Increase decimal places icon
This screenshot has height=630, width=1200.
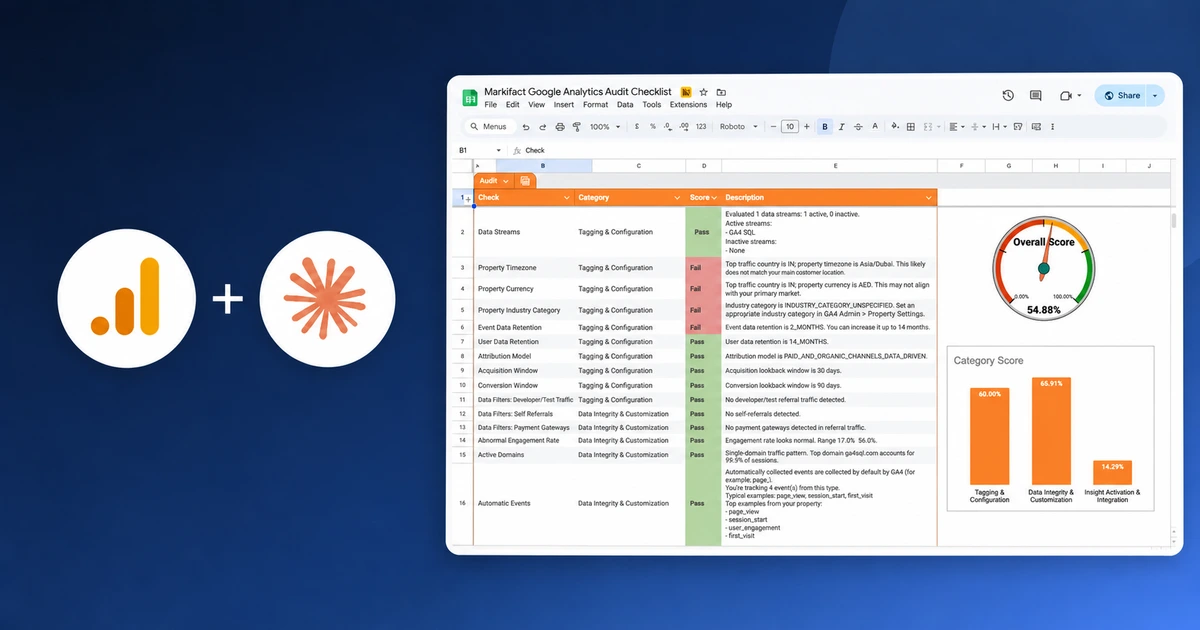(684, 127)
